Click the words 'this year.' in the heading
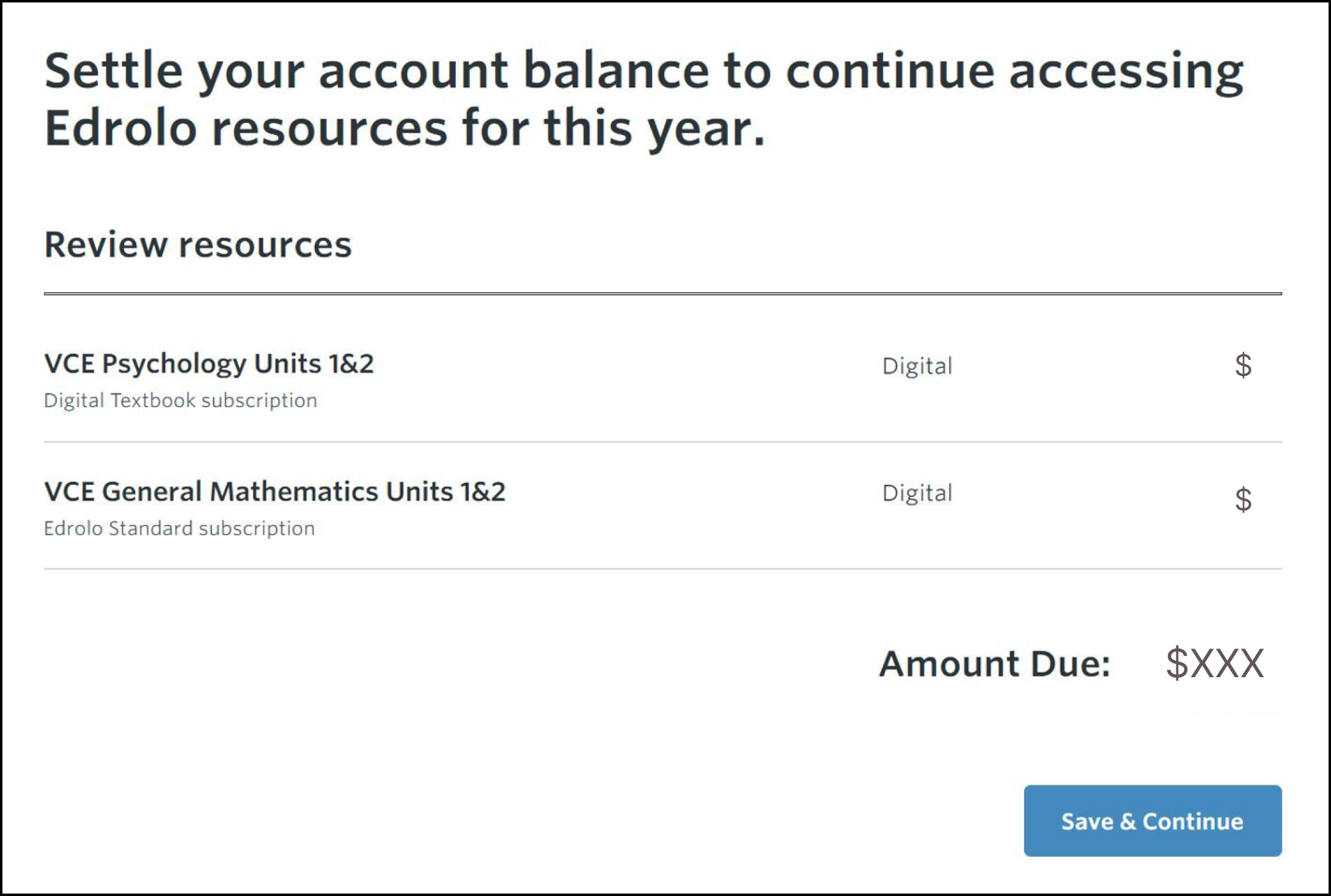Image resolution: width=1331 pixels, height=896 pixels. click(654, 128)
